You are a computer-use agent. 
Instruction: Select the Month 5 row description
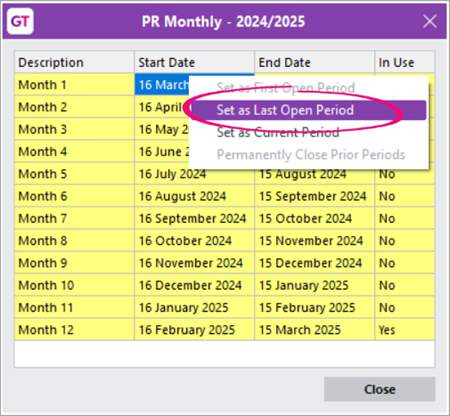point(74,174)
